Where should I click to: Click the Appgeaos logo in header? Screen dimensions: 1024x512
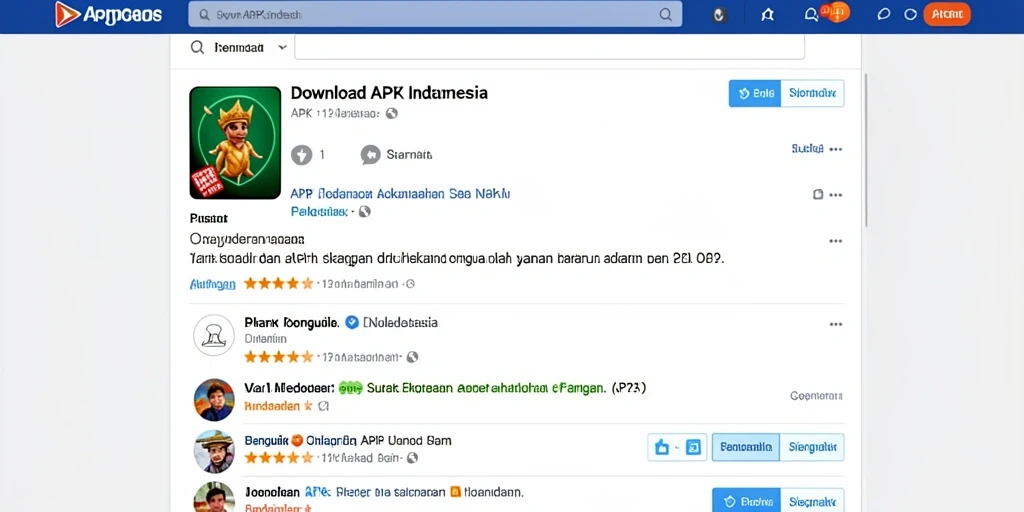pos(108,14)
